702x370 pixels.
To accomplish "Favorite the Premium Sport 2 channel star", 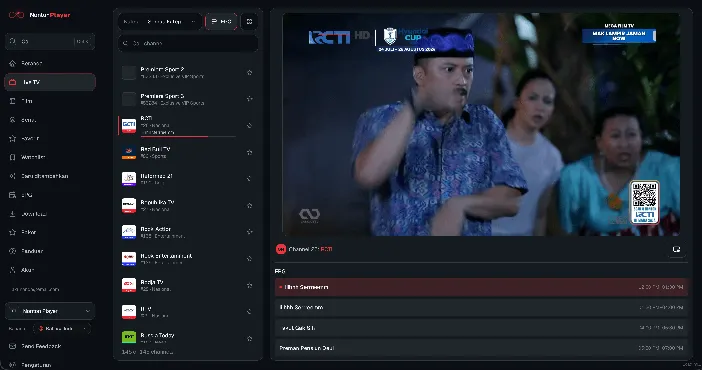I will (249, 72).
